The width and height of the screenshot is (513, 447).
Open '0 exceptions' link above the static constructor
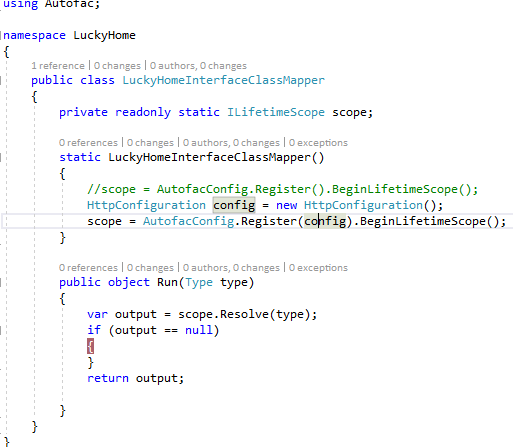[318, 143]
